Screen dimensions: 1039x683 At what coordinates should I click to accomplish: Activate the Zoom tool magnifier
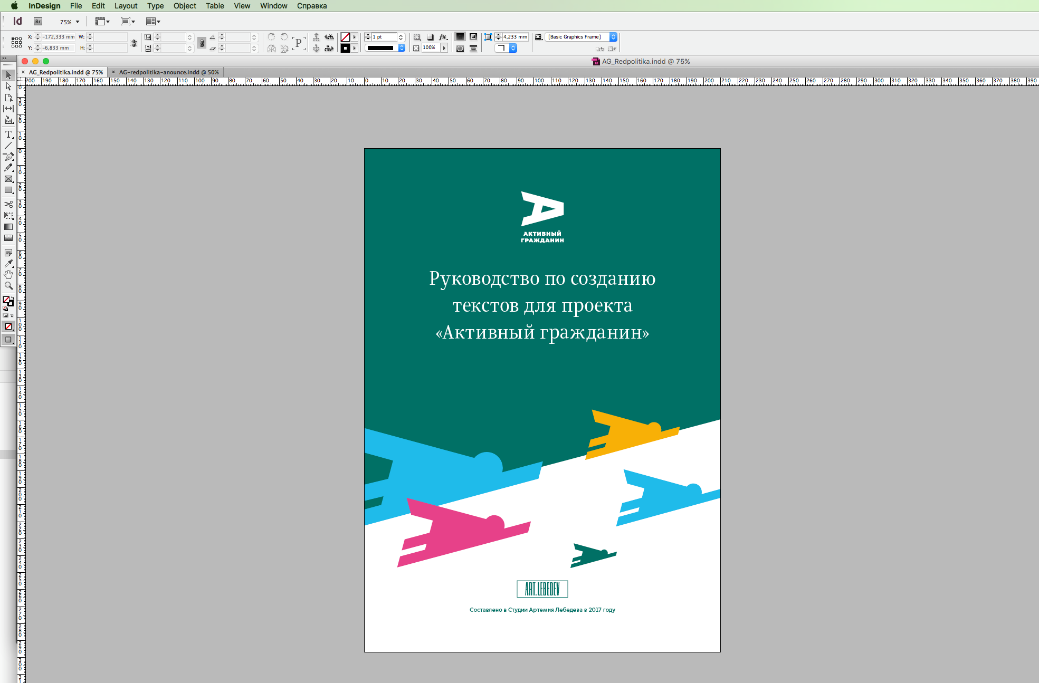9,285
